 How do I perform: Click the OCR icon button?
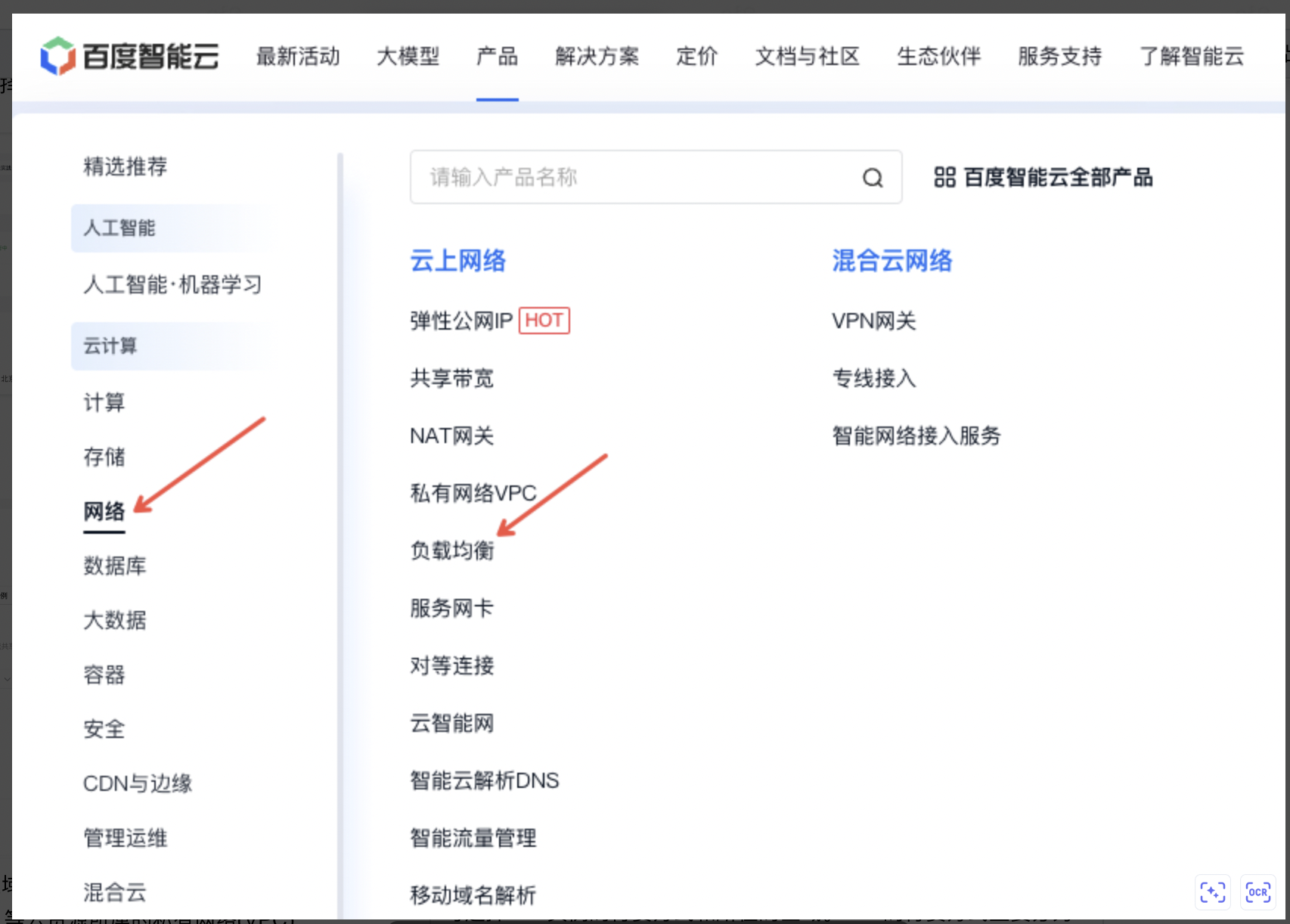tap(1257, 892)
